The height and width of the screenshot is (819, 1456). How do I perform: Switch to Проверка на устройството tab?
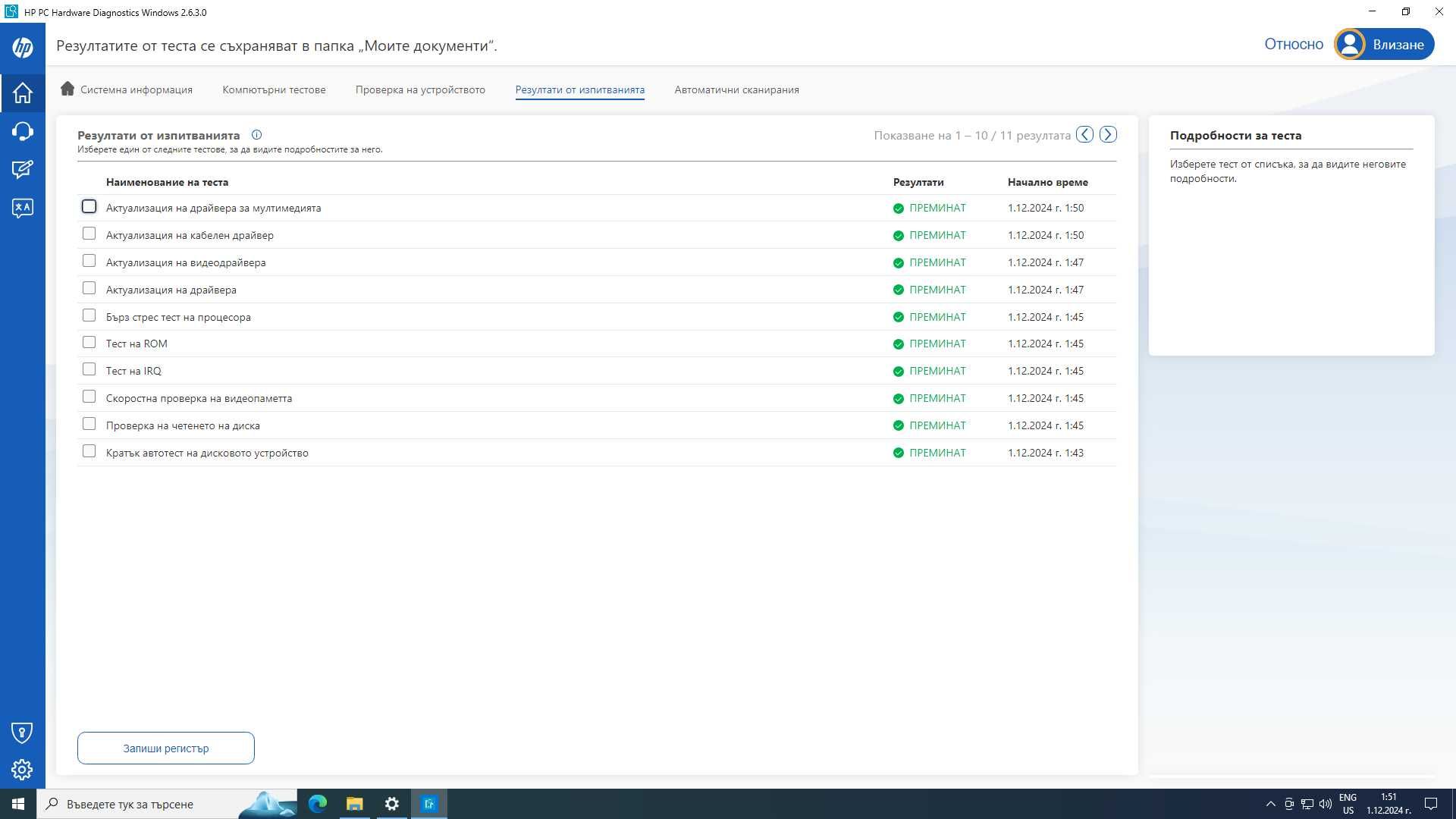tap(420, 89)
